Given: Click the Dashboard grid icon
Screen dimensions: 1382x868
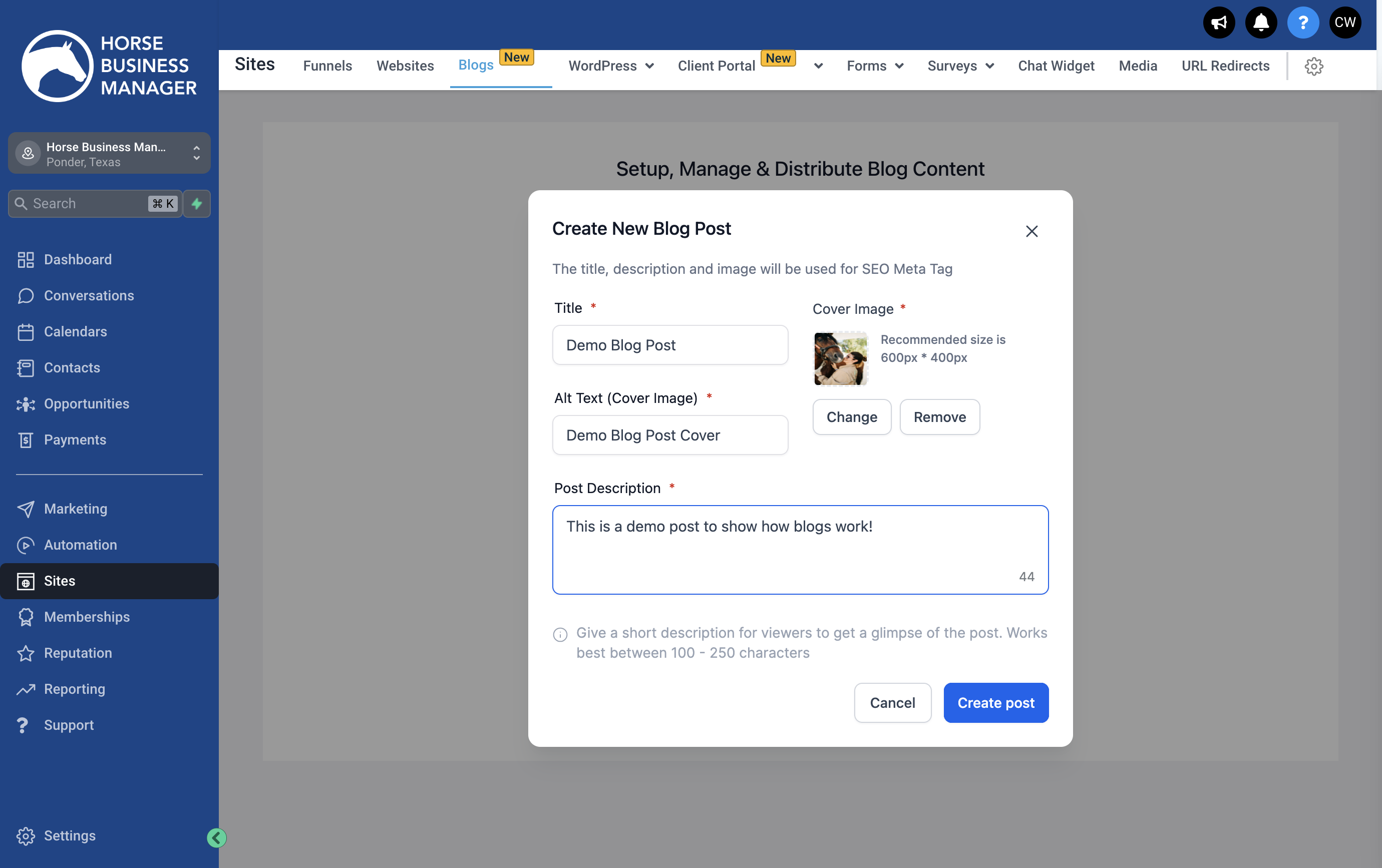Looking at the screenshot, I should click(25, 260).
